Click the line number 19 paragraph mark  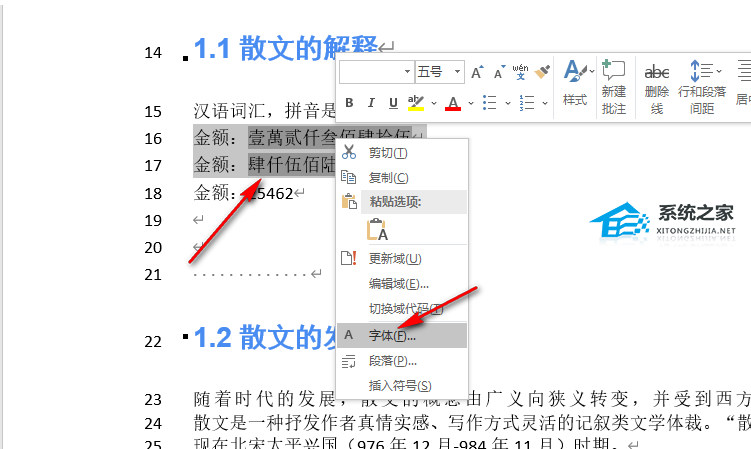click(x=198, y=220)
